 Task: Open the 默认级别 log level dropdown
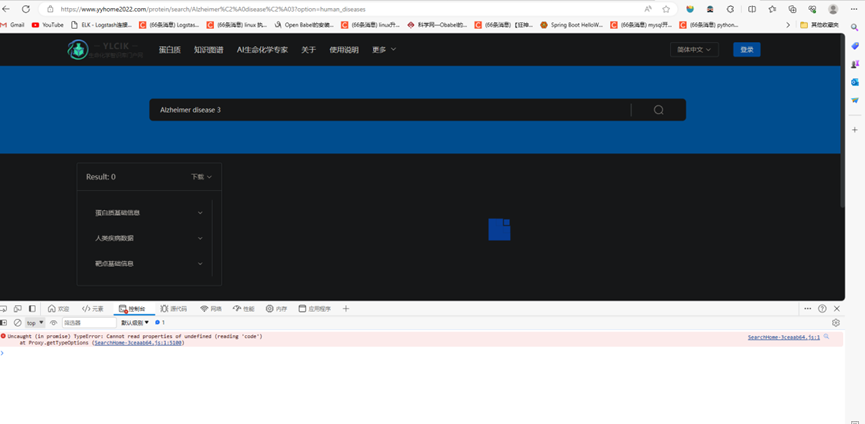[x=135, y=323]
